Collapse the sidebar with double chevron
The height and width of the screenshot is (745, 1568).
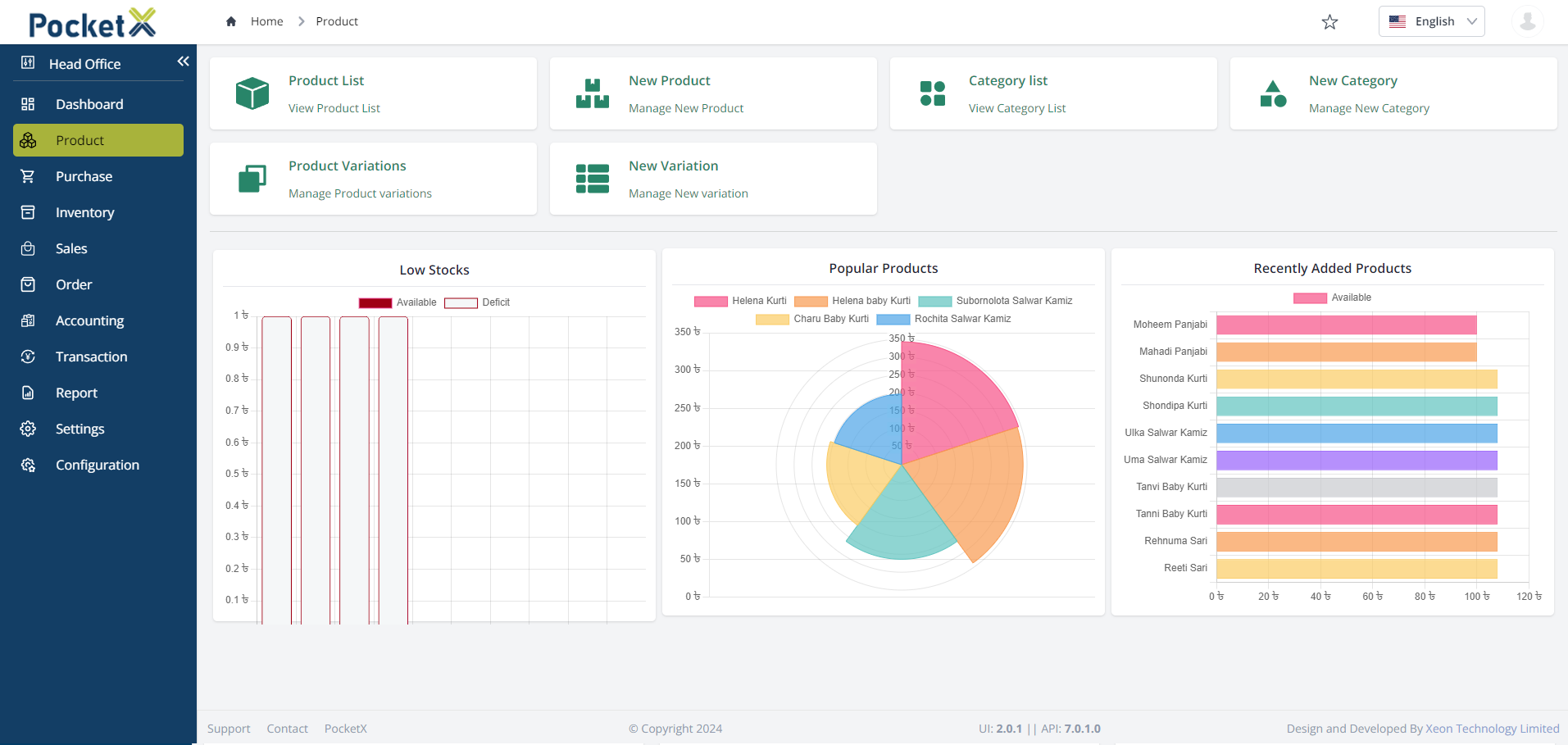point(183,61)
